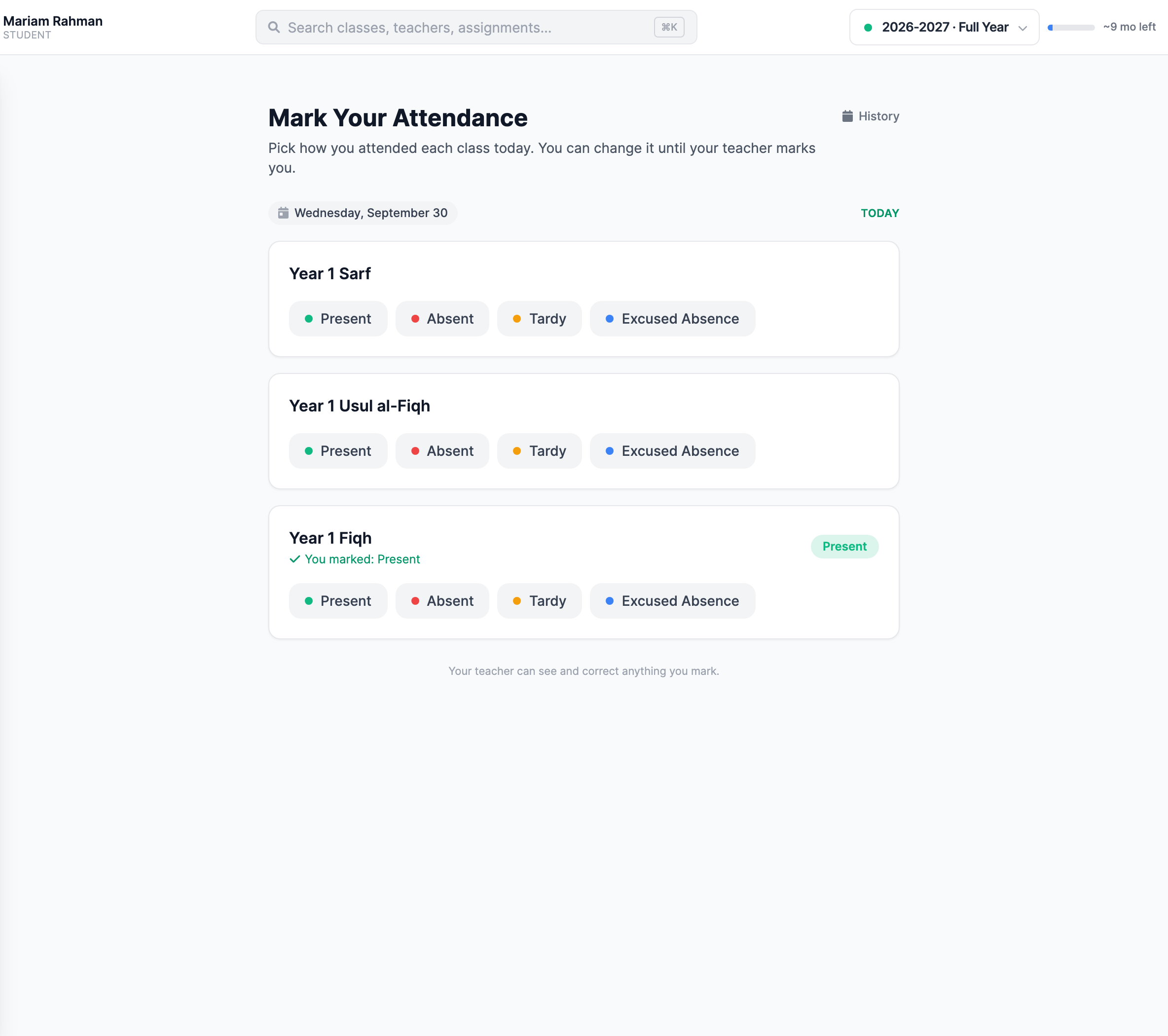The width and height of the screenshot is (1168, 1036).
Task: Open the attendance History link
Action: coord(871,116)
